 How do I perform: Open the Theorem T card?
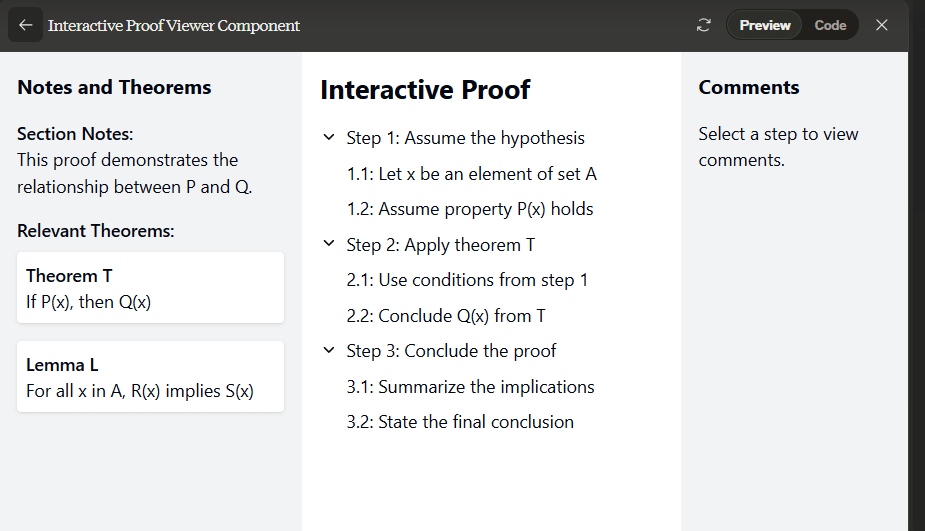point(151,288)
